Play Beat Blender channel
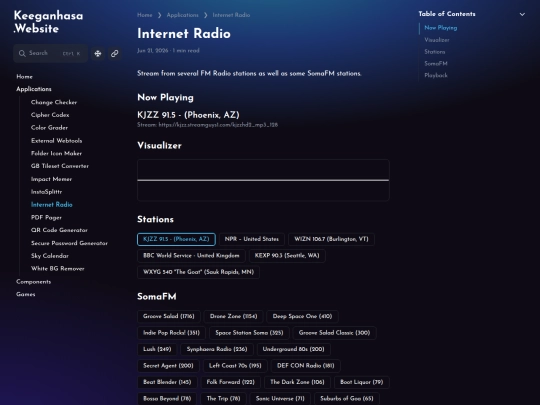Image resolution: width=540 pixels, height=405 pixels. click(167, 382)
